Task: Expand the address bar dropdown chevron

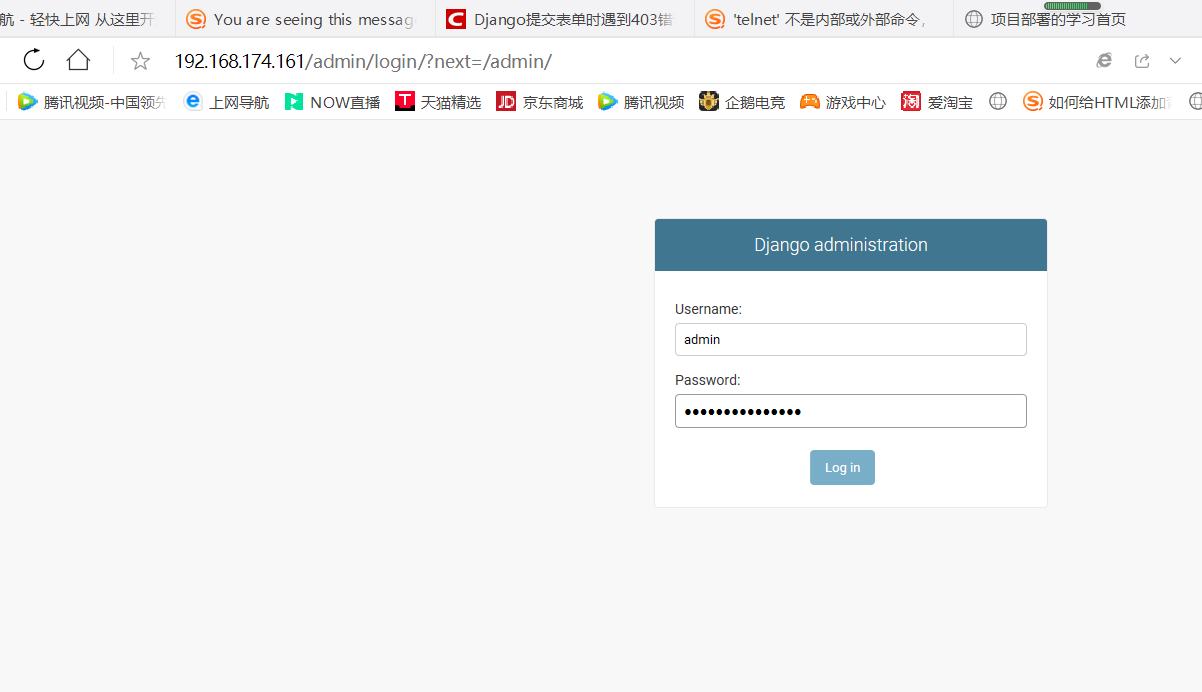Action: pos(1176,61)
